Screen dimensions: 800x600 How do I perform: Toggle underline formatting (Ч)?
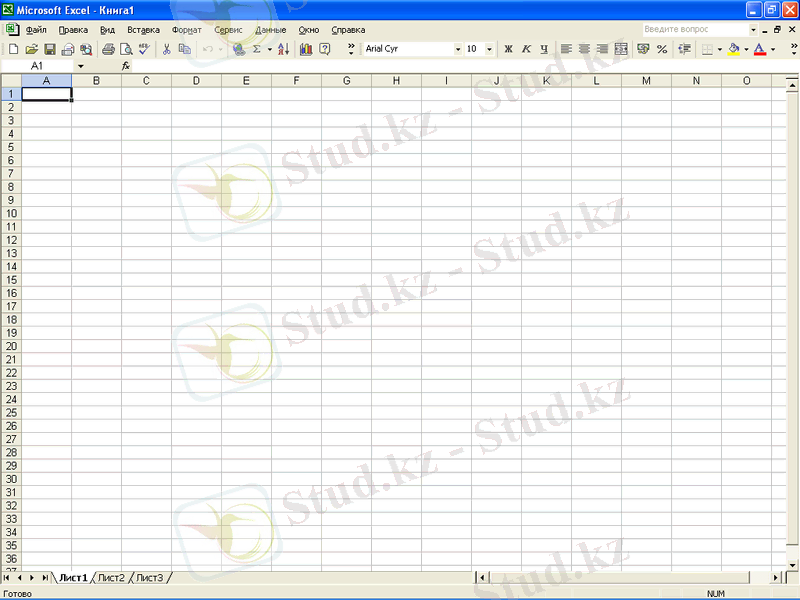click(544, 49)
